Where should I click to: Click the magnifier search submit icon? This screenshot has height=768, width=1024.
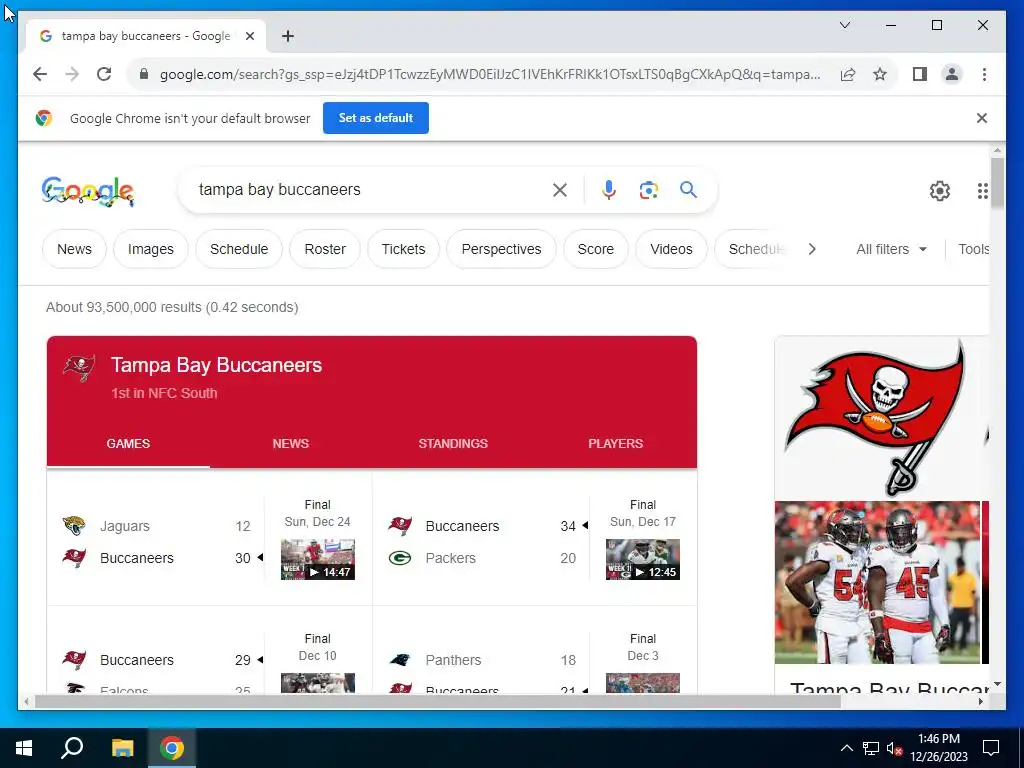click(688, 190)
